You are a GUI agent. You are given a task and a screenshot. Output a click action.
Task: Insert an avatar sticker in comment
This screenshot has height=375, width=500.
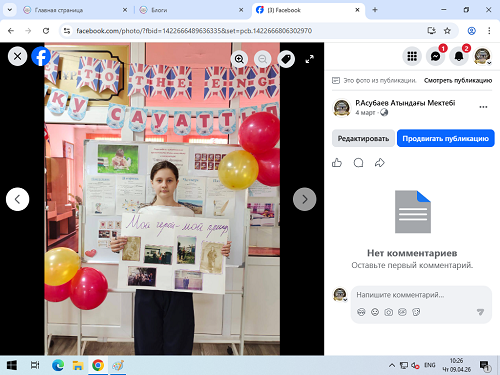pos(361,312)
